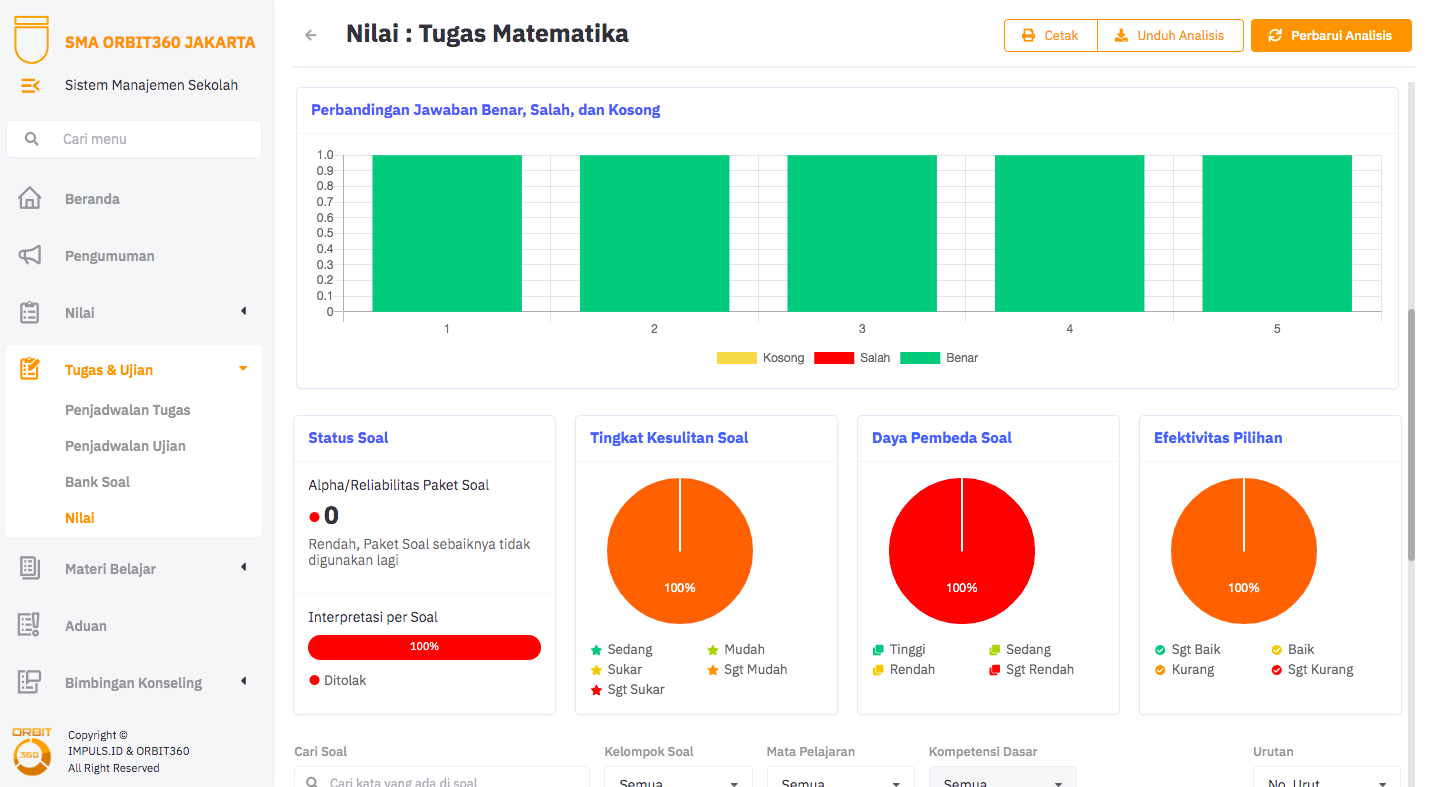Click the back arrow beside Nilai title
The image size is (1436, 787).
coord(311,35)
